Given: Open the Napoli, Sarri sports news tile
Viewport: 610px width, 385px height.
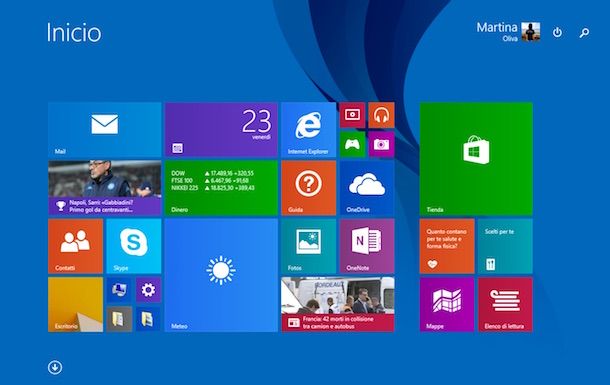Looking at the screenshot, I should (105, 188).
